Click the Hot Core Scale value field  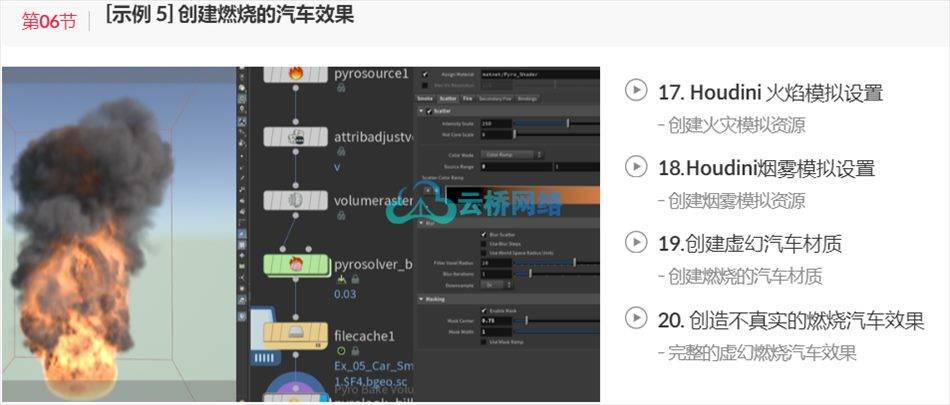(496, 135)
